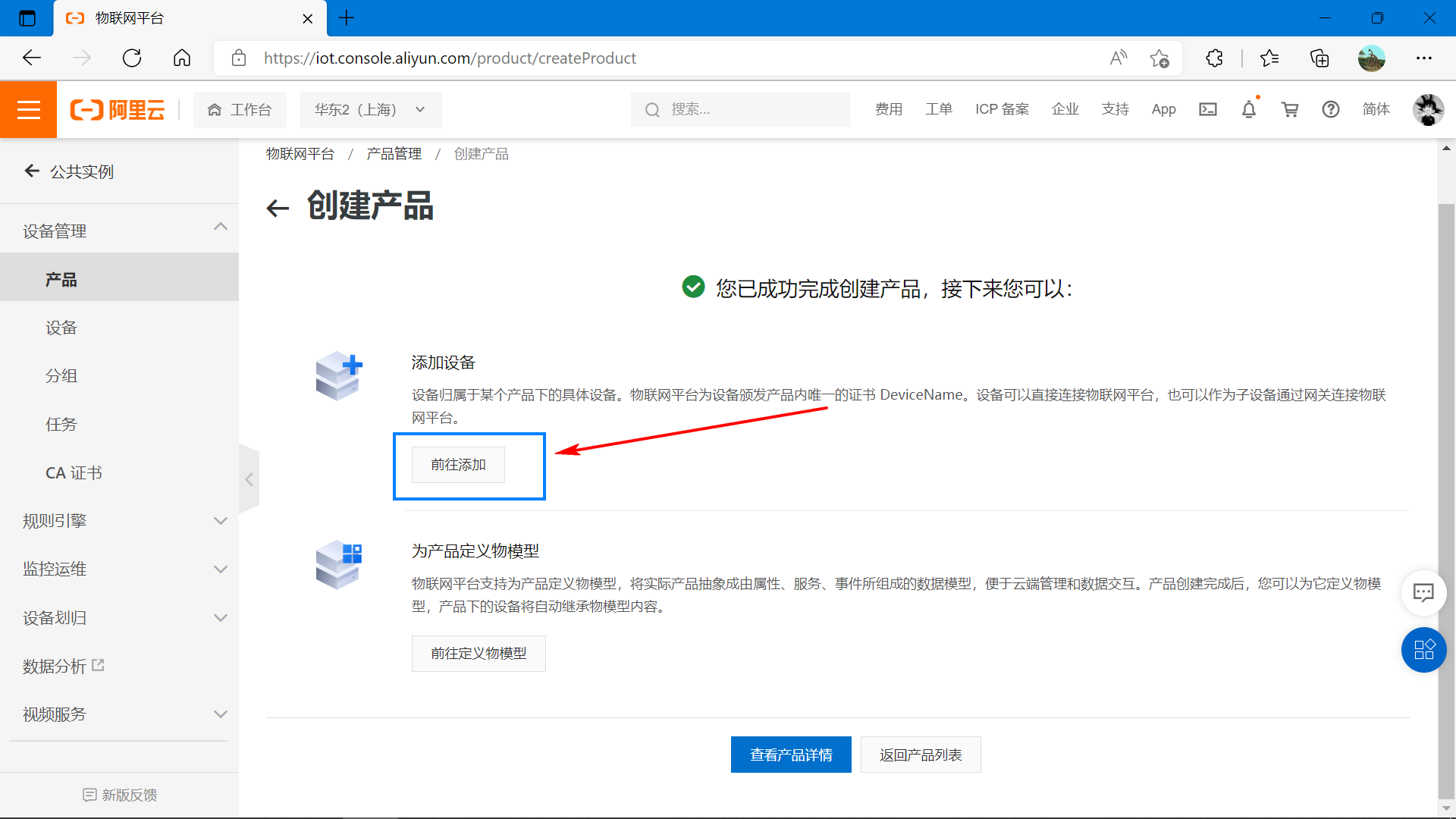Open App in the top navigation
This screenshot has width=1456, height=819.
1164,110
